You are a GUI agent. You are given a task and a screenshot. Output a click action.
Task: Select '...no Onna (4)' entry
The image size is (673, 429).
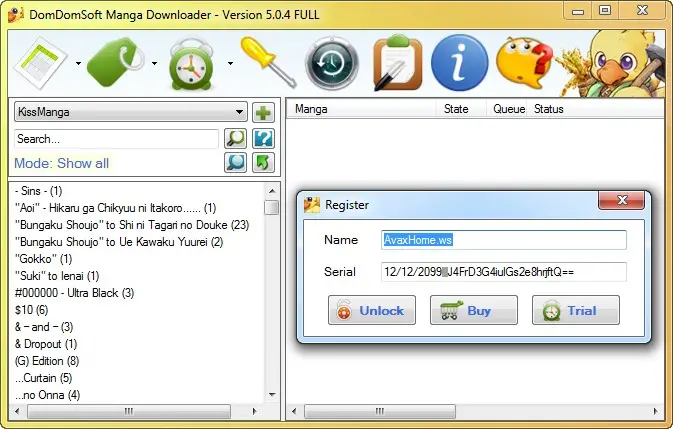coord(47,395)
